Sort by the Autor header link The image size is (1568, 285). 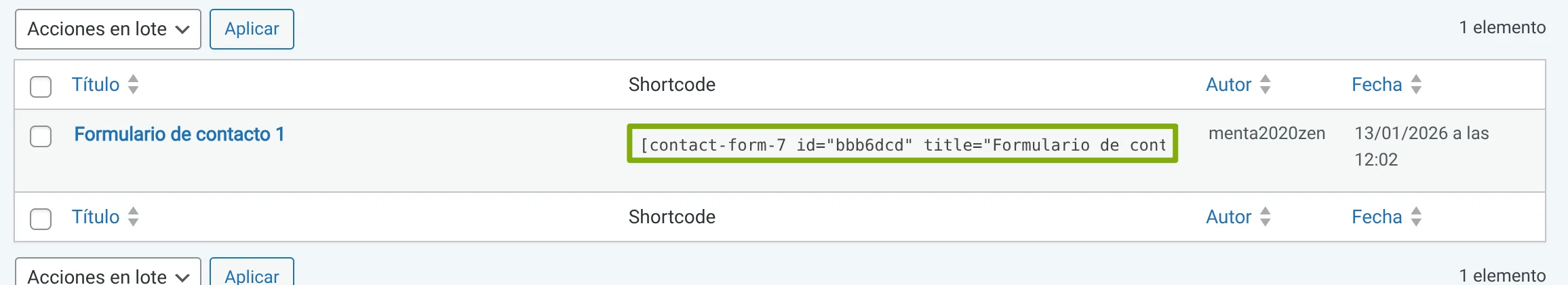point(1228,84)
